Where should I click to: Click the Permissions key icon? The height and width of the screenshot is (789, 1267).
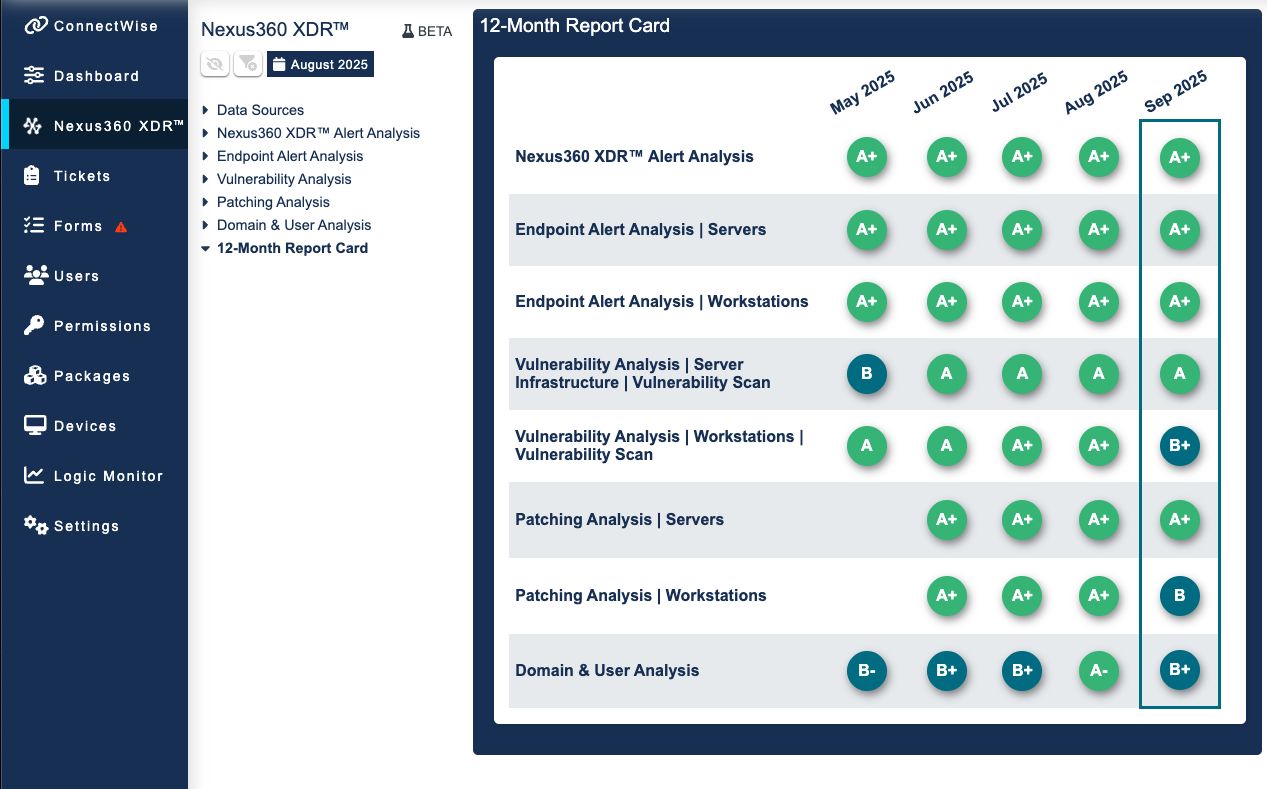(34, 325)
